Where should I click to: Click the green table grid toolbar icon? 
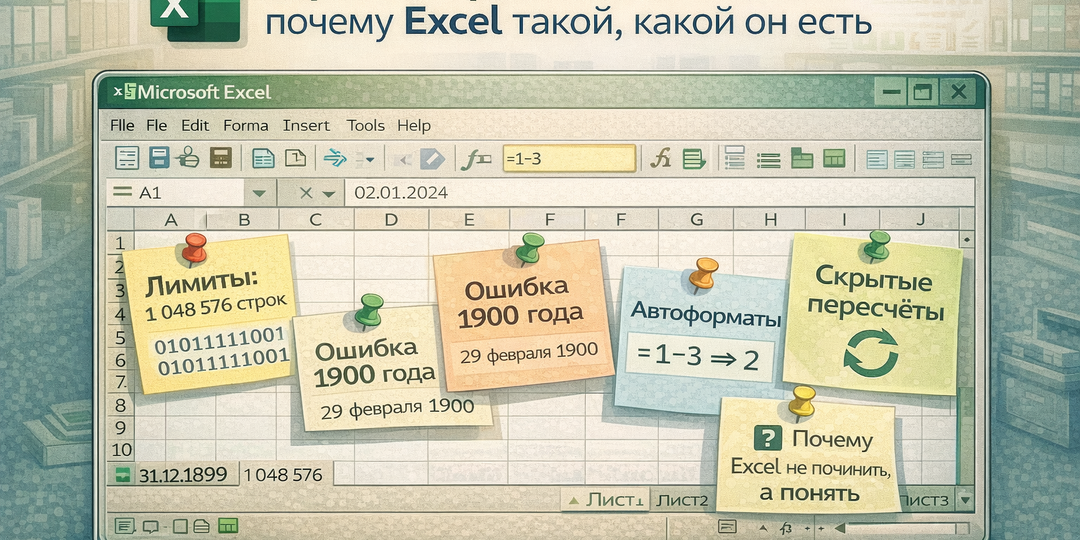click(x=834, y=159)
